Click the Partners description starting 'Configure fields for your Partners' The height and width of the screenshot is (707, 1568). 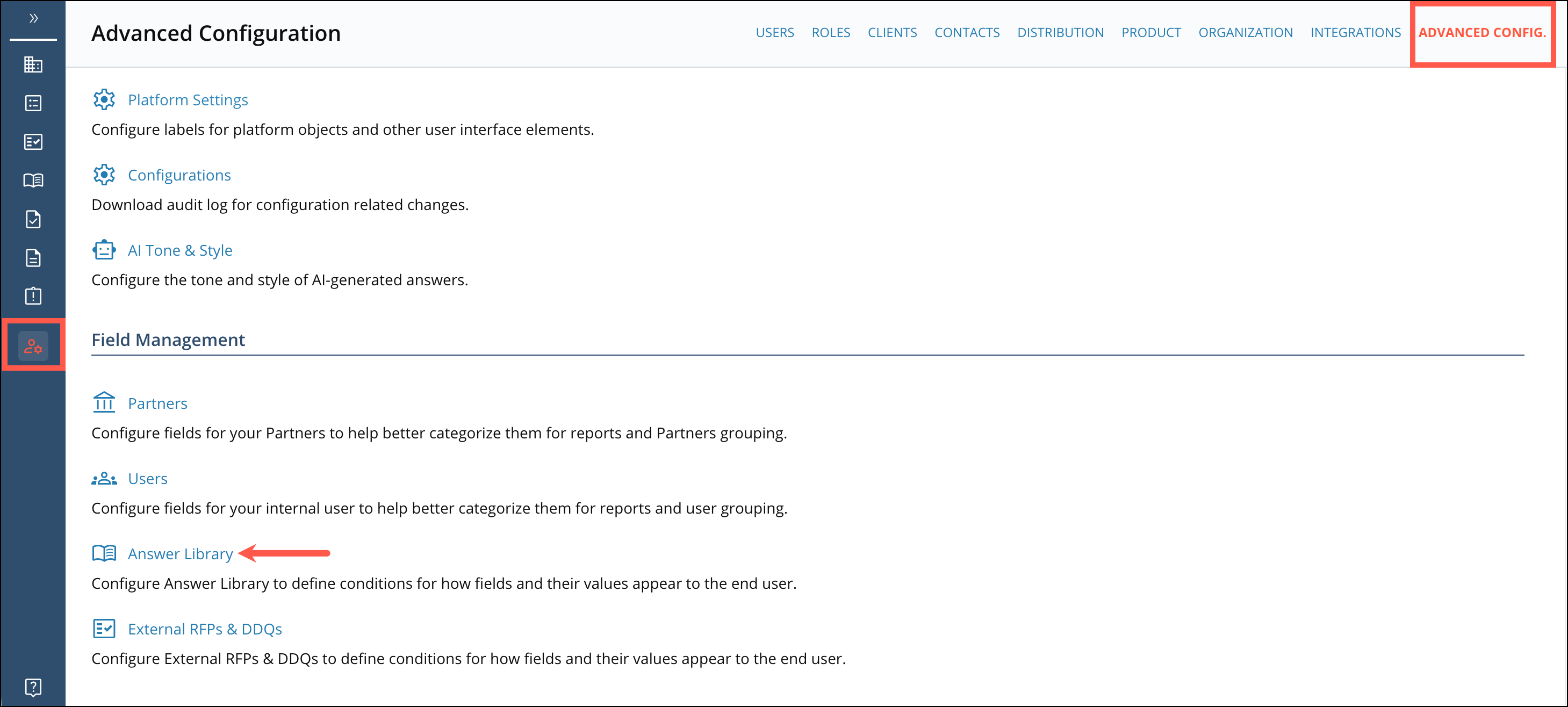(x=439, y=433)
